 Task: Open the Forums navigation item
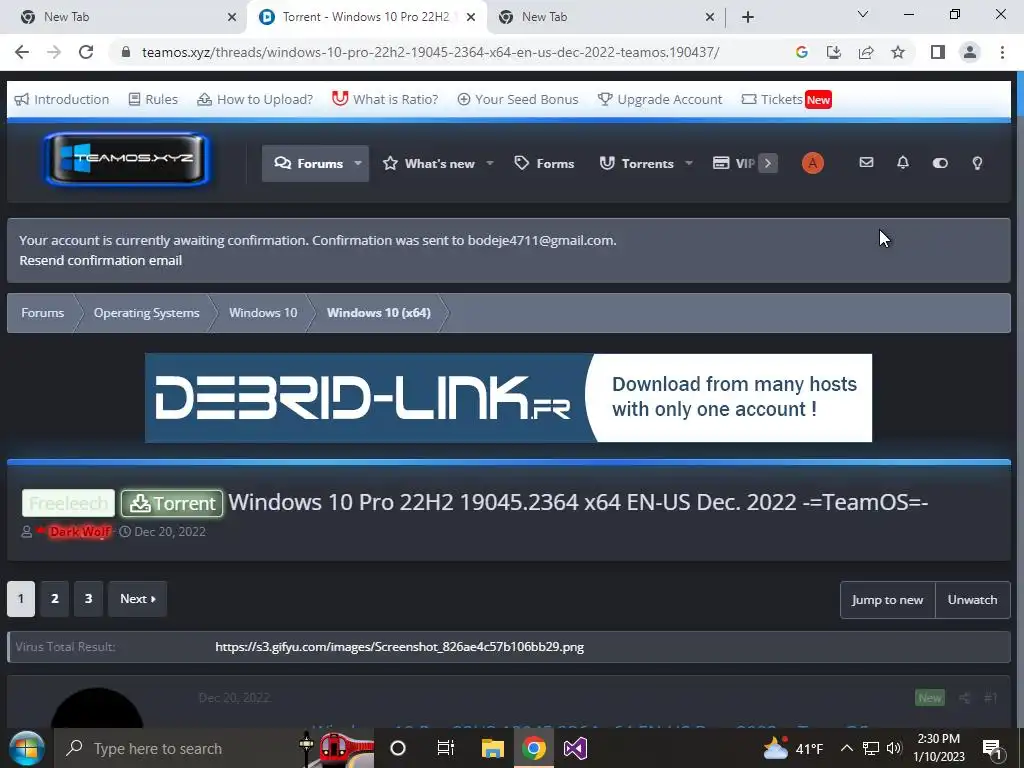coord(309,163)
